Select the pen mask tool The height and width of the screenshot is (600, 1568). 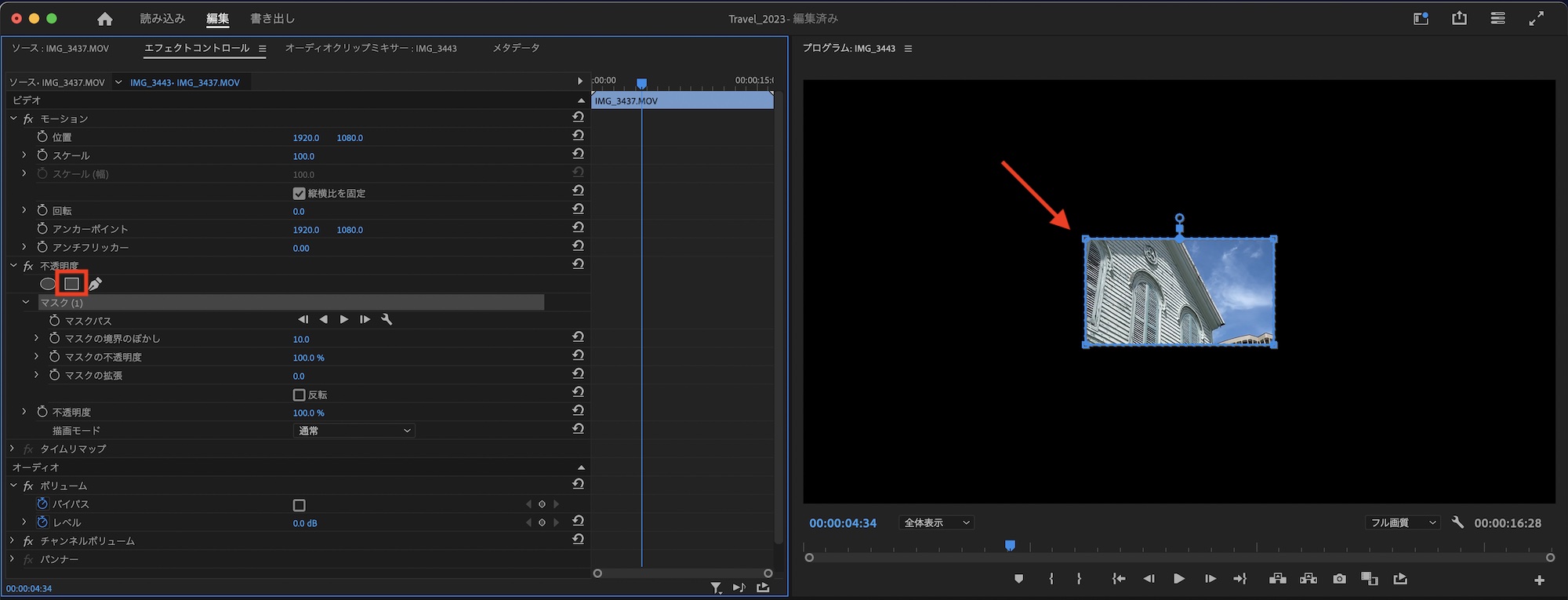[x=96, y=284]
